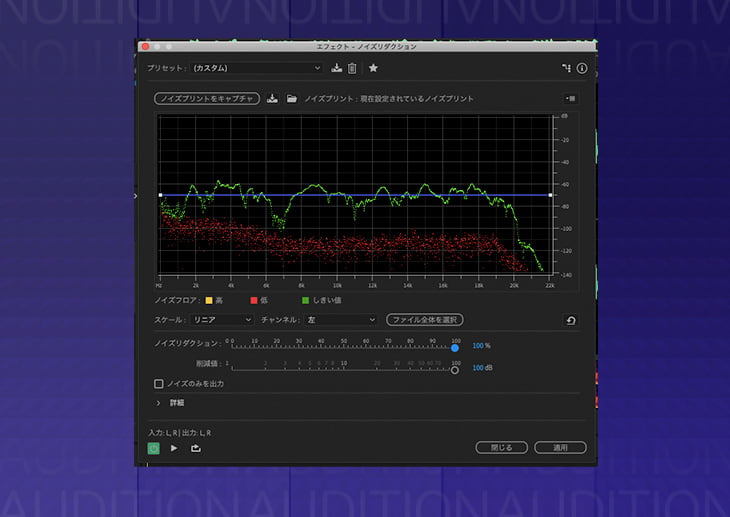The height and width of the screenshot is (517, 730).
Task: Enable the ノイズのみを出力 checkbox
Action: tap(159, 383)
